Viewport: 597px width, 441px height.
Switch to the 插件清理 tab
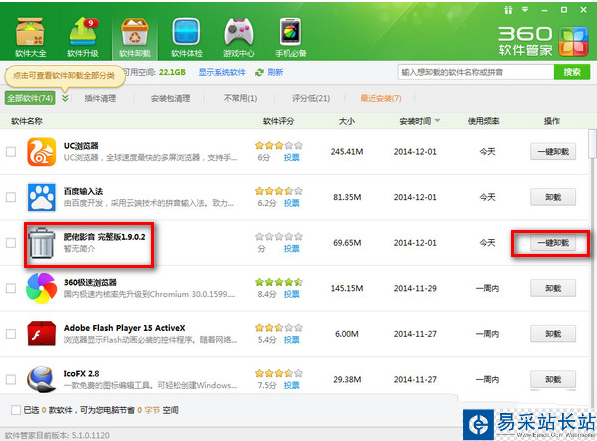[x=100, y=98]
